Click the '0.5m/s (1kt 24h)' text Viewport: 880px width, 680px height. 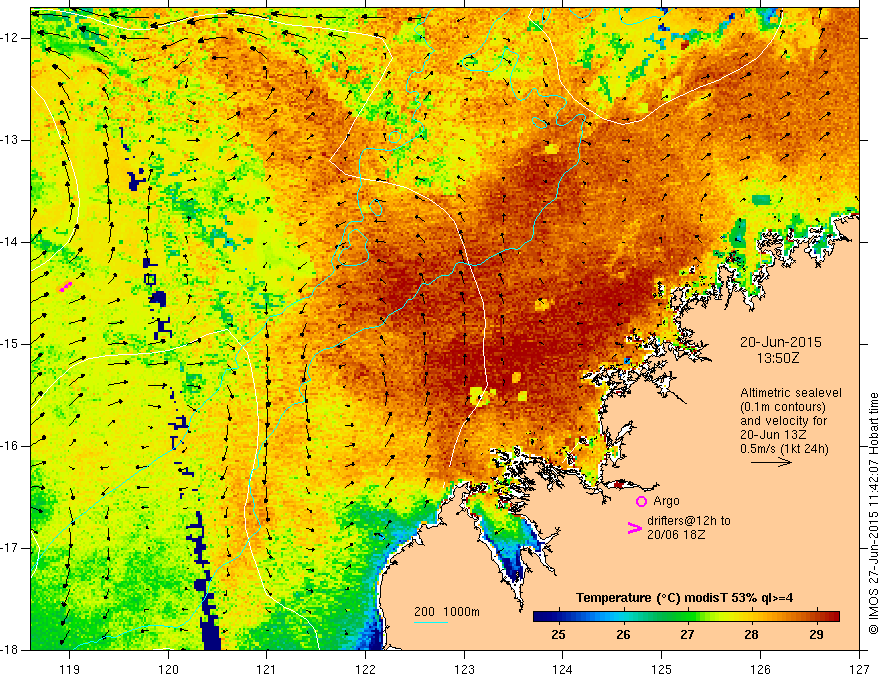[x=784, y=448]
